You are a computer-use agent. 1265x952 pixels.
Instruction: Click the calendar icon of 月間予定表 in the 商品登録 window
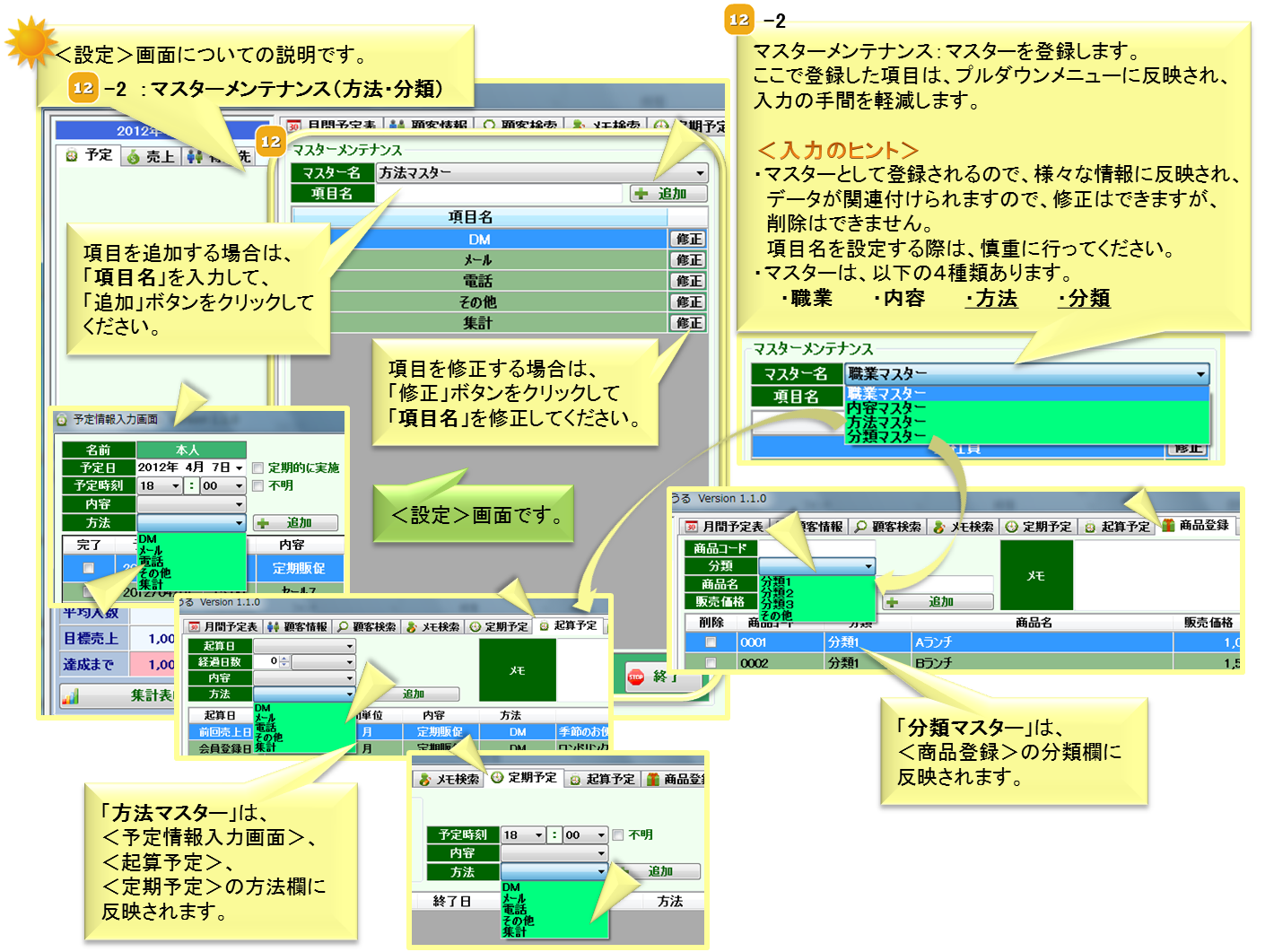691,527
